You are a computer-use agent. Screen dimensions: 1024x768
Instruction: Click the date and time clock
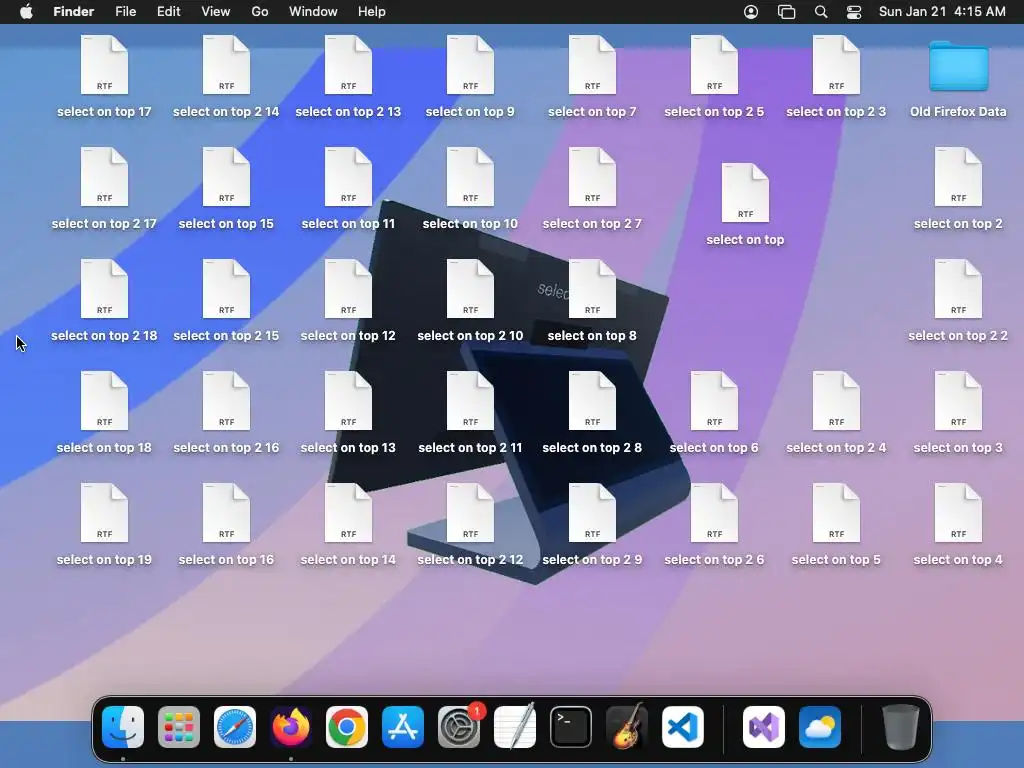[942, 12]
